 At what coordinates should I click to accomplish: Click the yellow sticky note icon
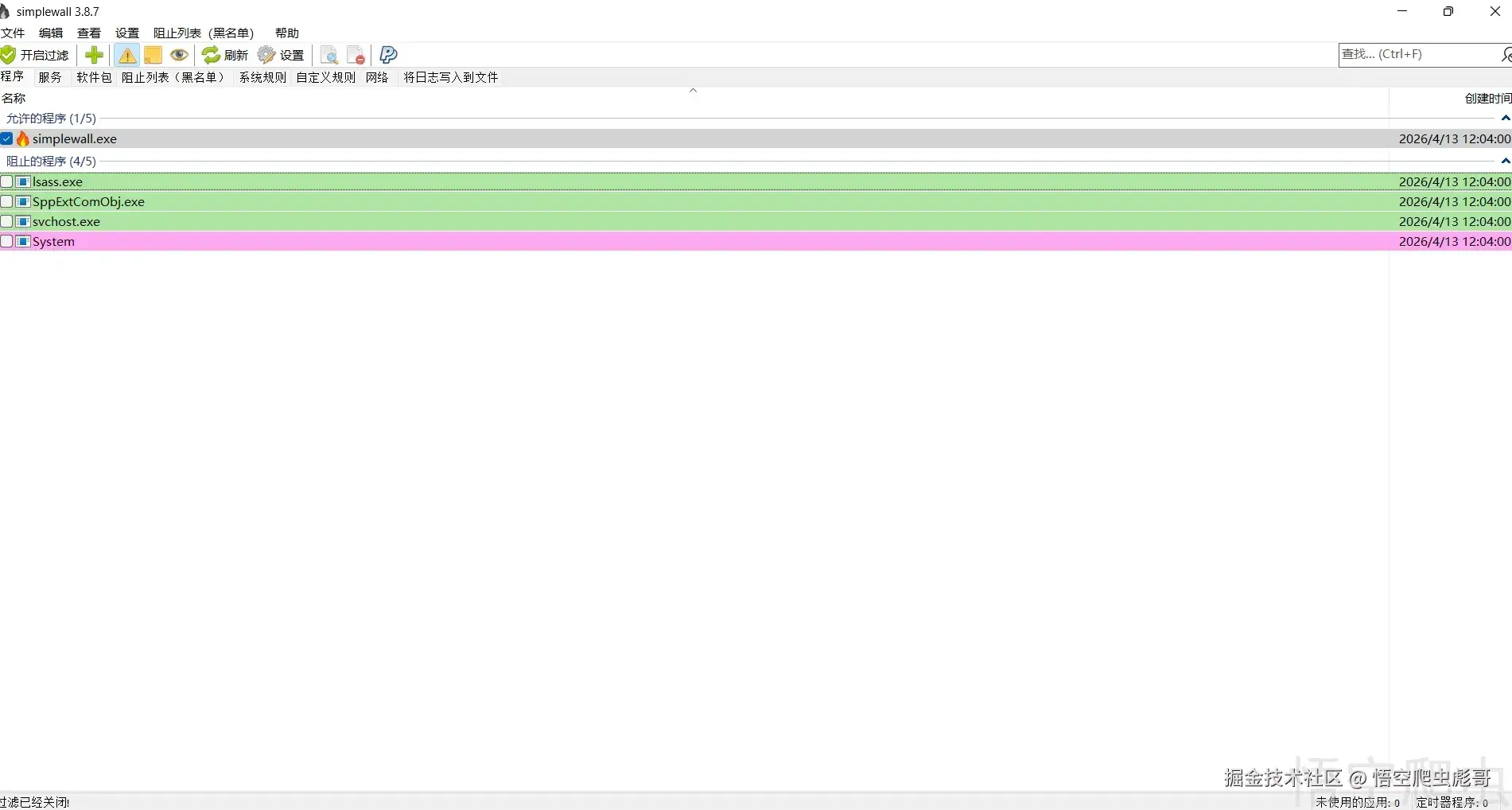pos(153,55)
